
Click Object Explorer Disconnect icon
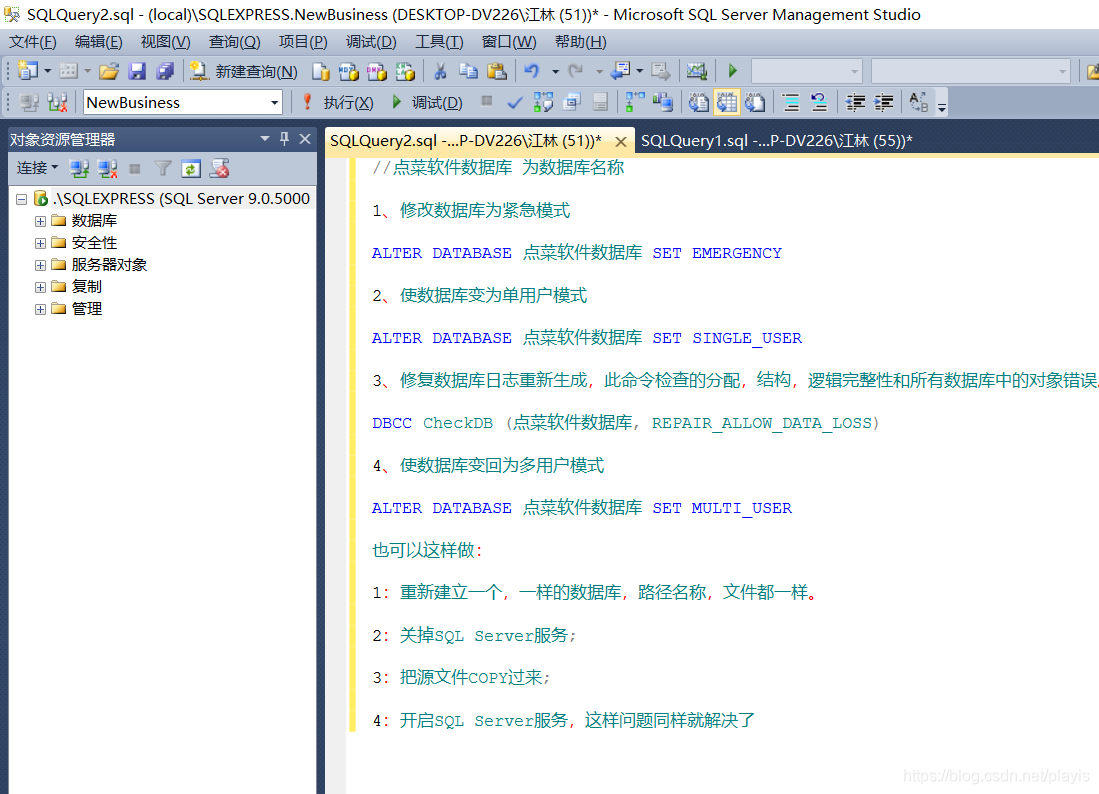[x=107, y=168]
